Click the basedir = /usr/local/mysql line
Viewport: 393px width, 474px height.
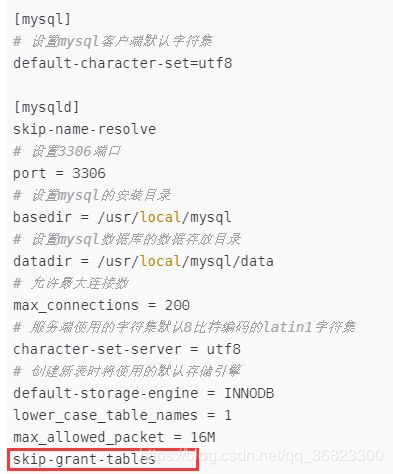point(122,217)
